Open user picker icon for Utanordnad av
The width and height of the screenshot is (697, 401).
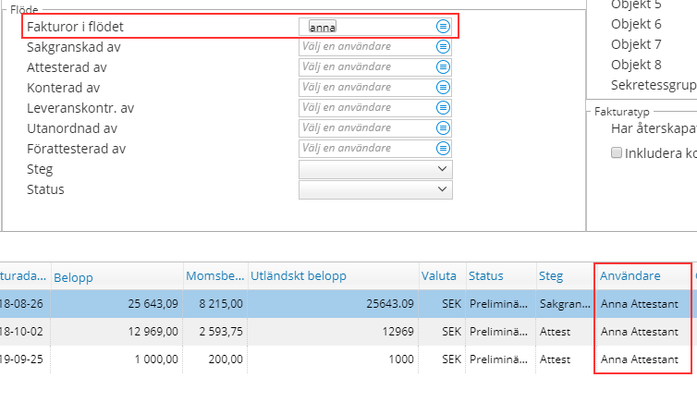tap(443, 128)
